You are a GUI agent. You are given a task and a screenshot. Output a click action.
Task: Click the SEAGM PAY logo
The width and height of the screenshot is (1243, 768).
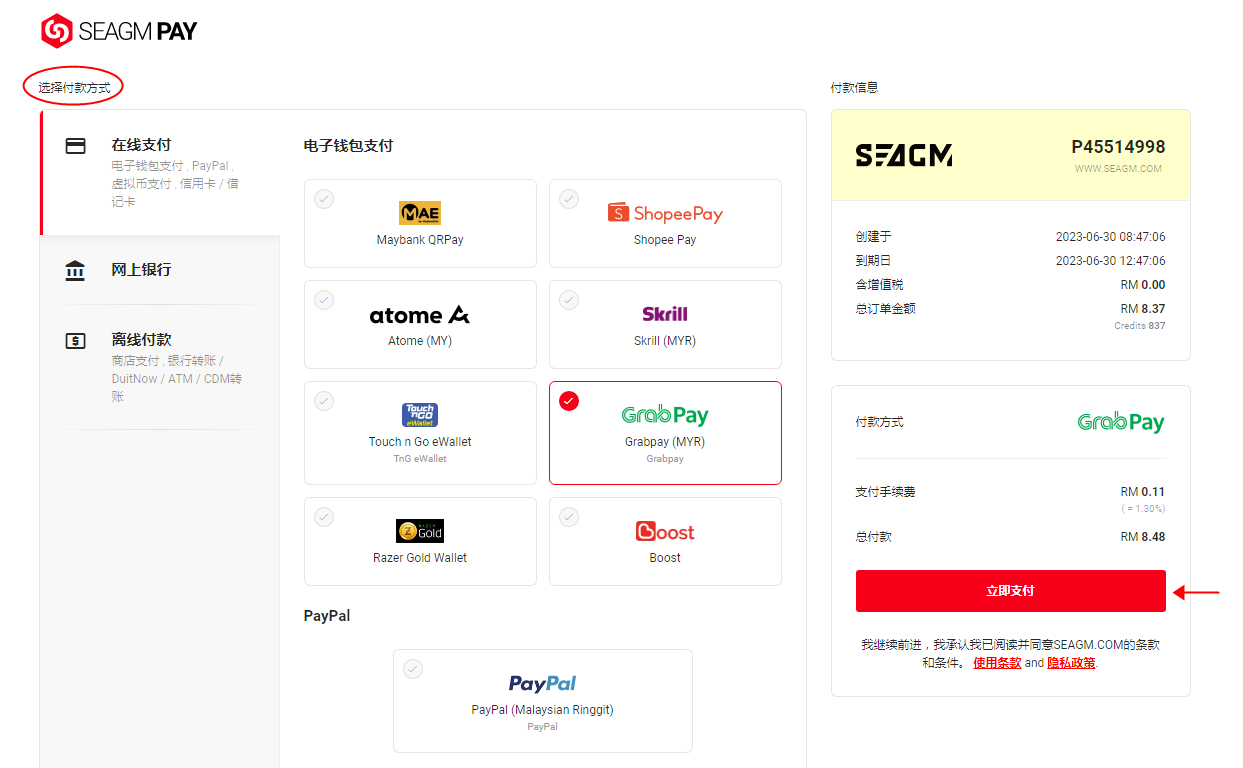(119, 31)
